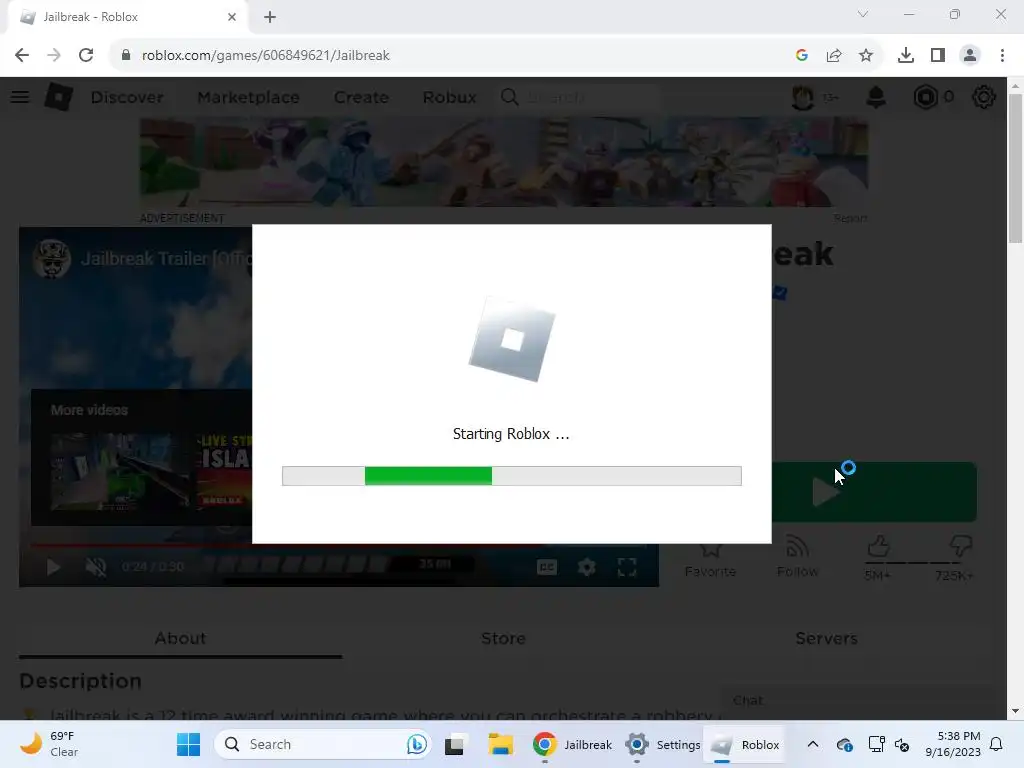Open the Discover menu item
Image resolution: width=1024 pixels, height=768 pixels.
(127, 97)
